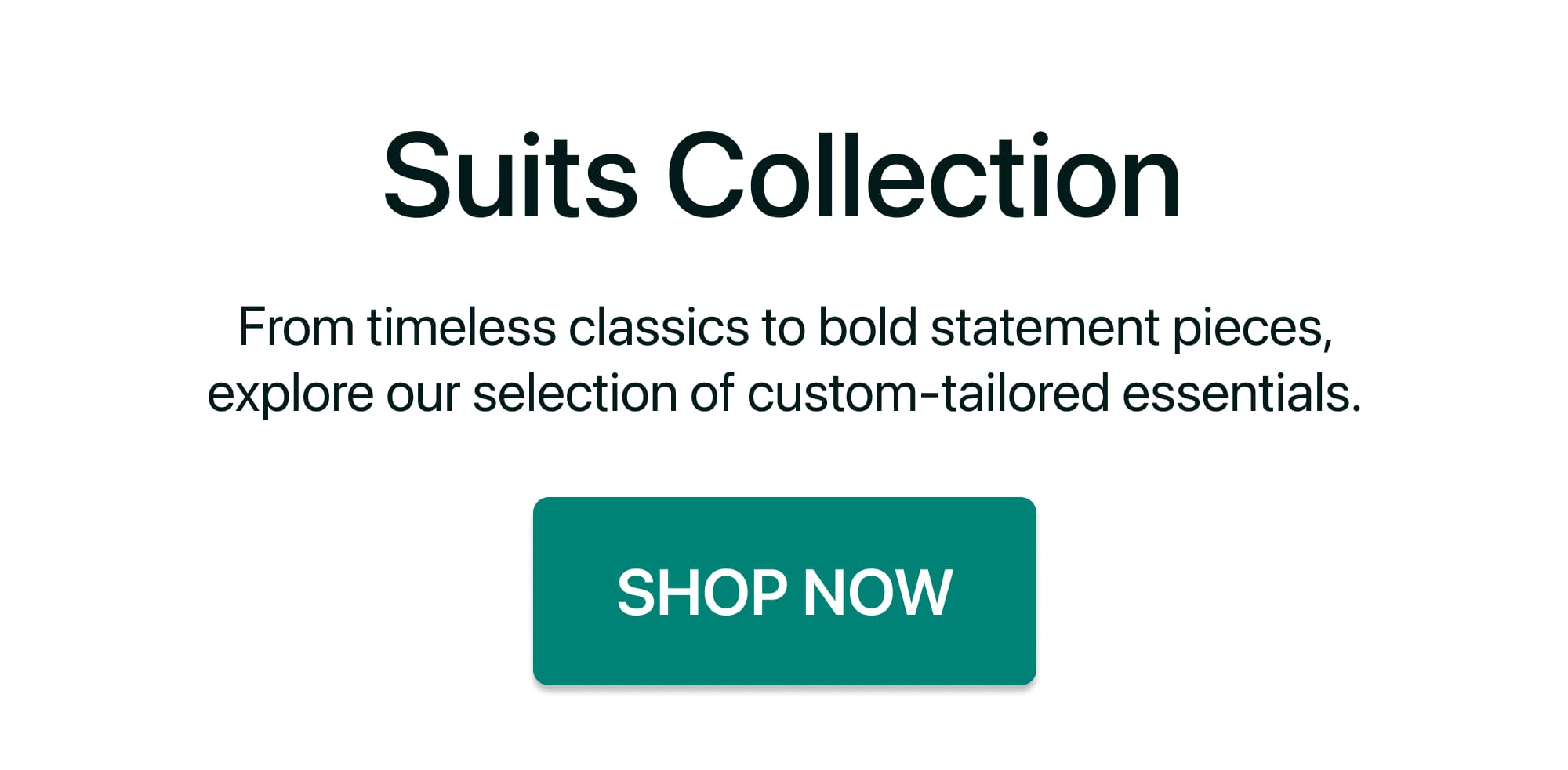
Task: Click the word "From" starting the description
Action: [296, 326]
